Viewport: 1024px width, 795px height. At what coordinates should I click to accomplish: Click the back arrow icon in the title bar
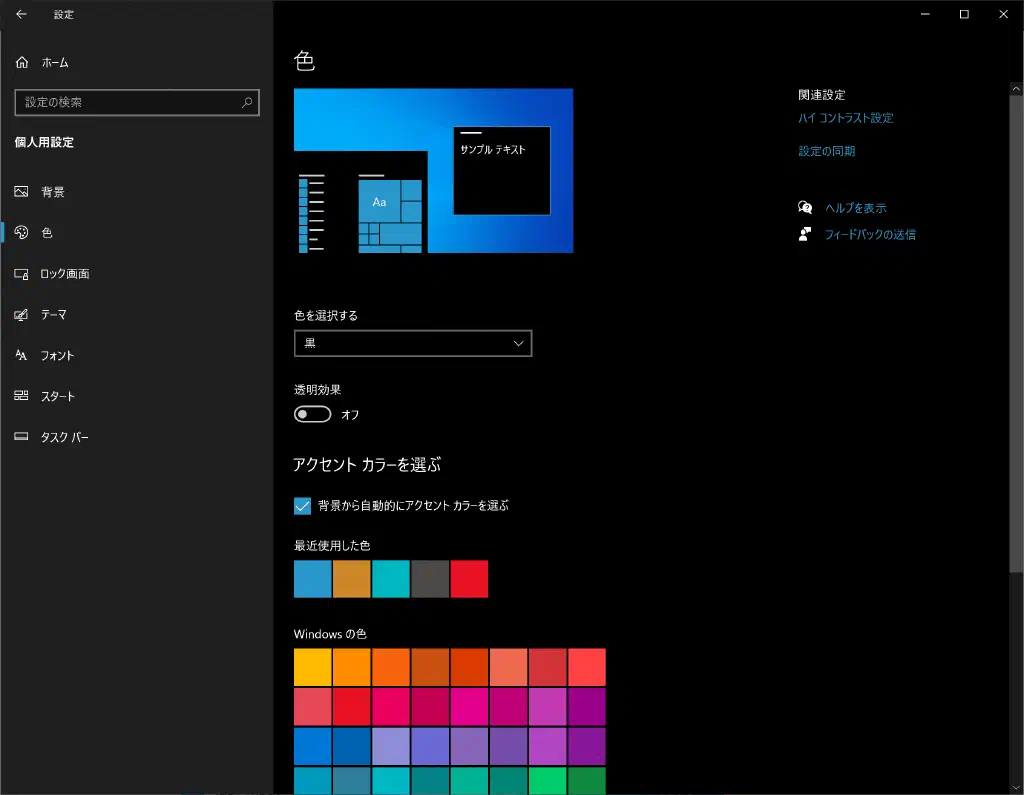[x=22, y=15]
